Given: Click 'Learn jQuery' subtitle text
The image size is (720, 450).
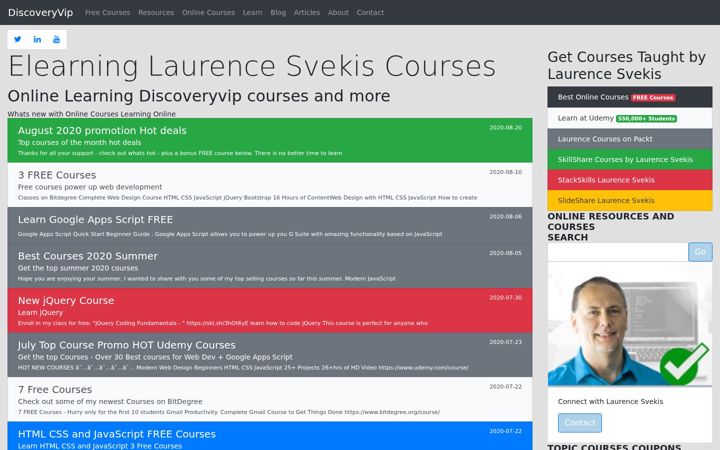Looking at the screenshot, I should point(40,312).
